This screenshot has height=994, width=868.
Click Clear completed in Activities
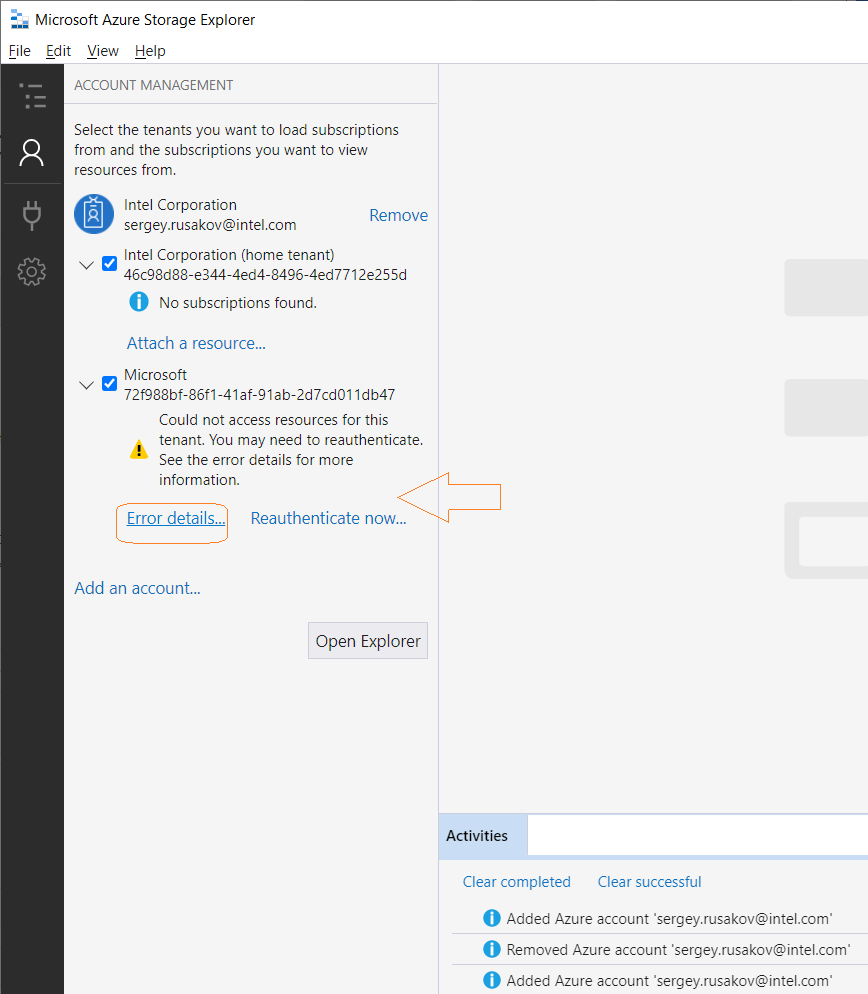click(517, 882)
